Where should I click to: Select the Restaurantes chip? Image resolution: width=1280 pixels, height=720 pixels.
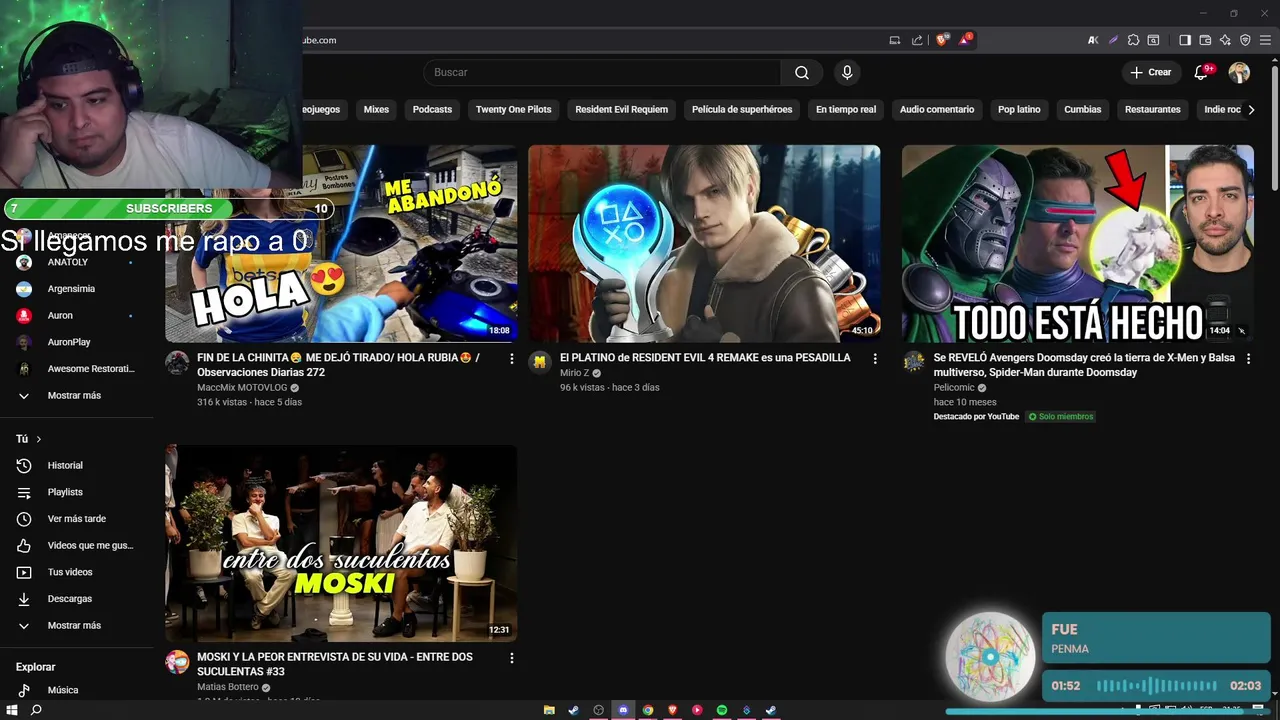[1152, 109]
